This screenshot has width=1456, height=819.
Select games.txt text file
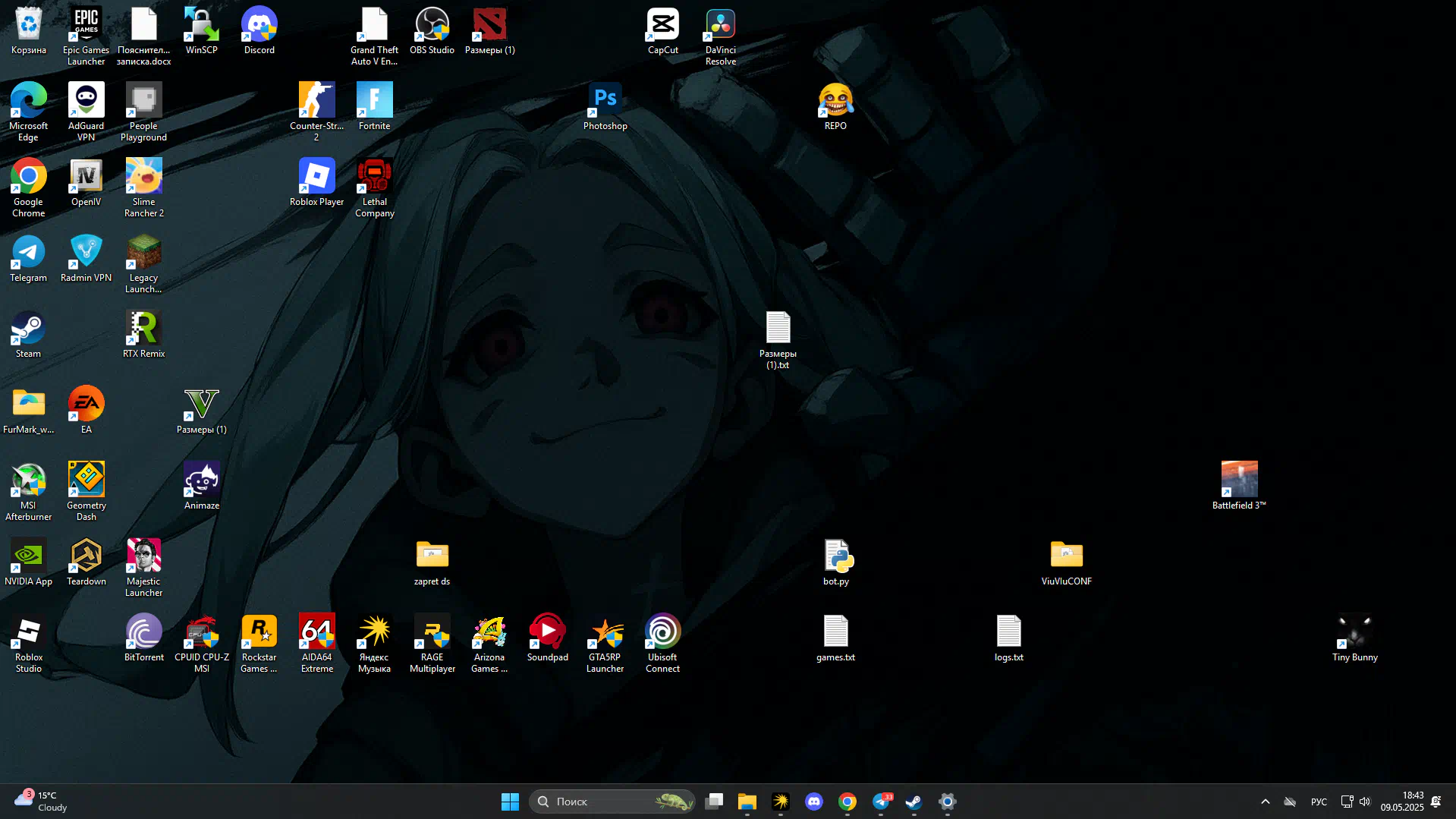click(x=836, y=638)
